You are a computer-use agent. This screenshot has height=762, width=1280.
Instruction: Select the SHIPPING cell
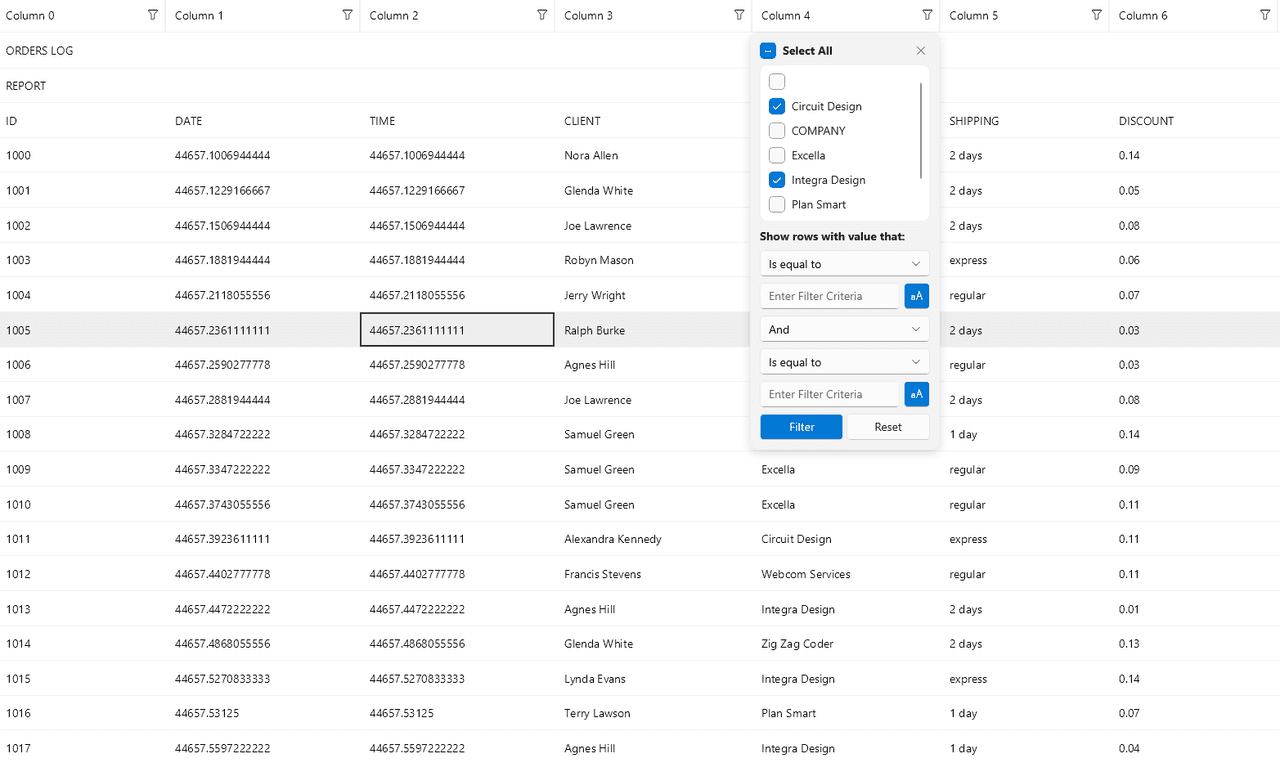pyautogui.click(x=1026, y=121)
